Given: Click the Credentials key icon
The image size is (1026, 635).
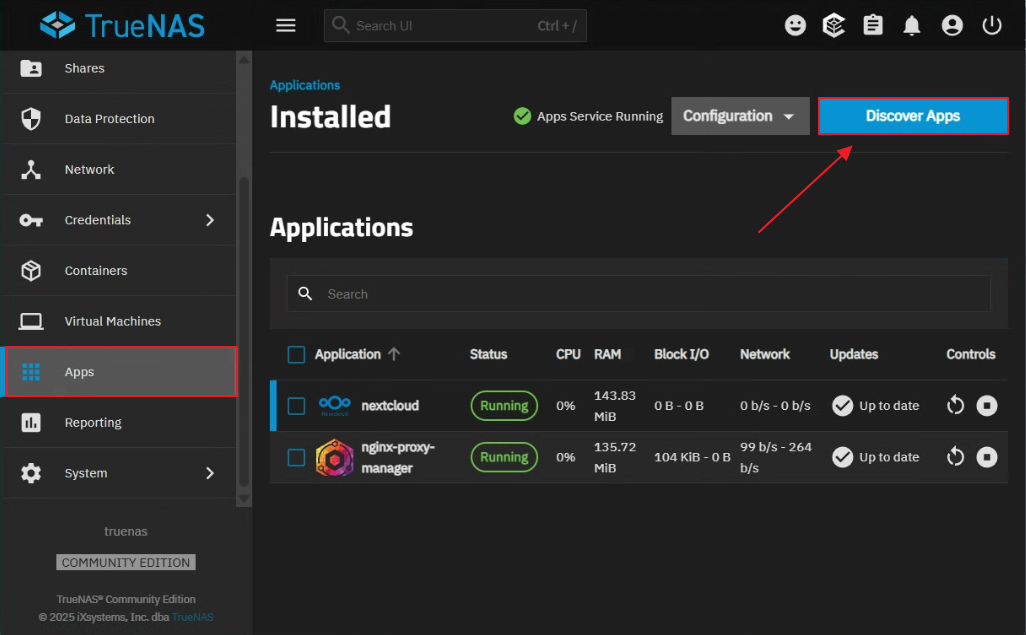Looking at the screenshot, I should point(31,220).
